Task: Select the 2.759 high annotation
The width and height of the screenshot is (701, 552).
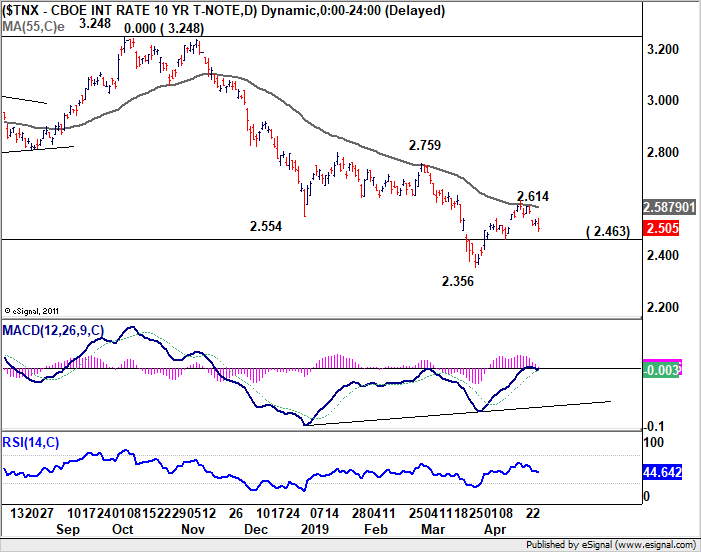Action: click(x=425, y=145)
